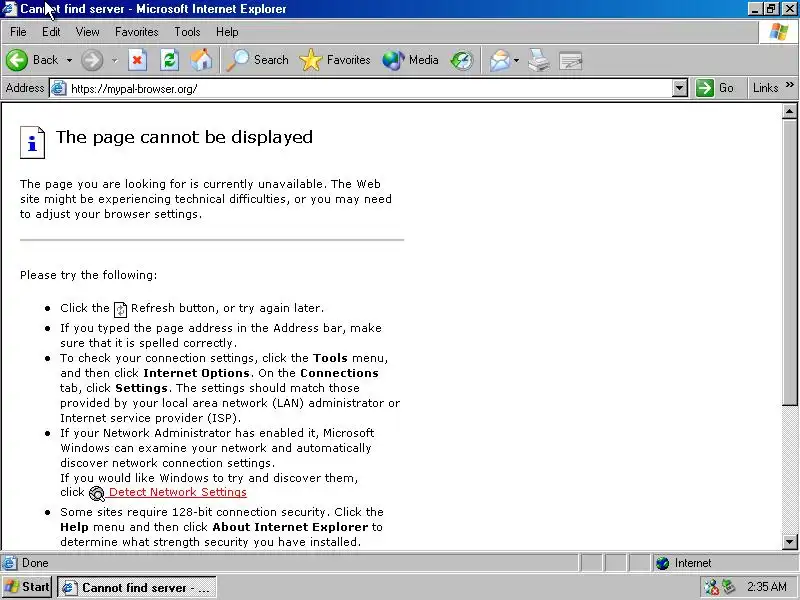This screenshot has width=800, height=600.
Task: Open the File menu
Action: point(18,32)
